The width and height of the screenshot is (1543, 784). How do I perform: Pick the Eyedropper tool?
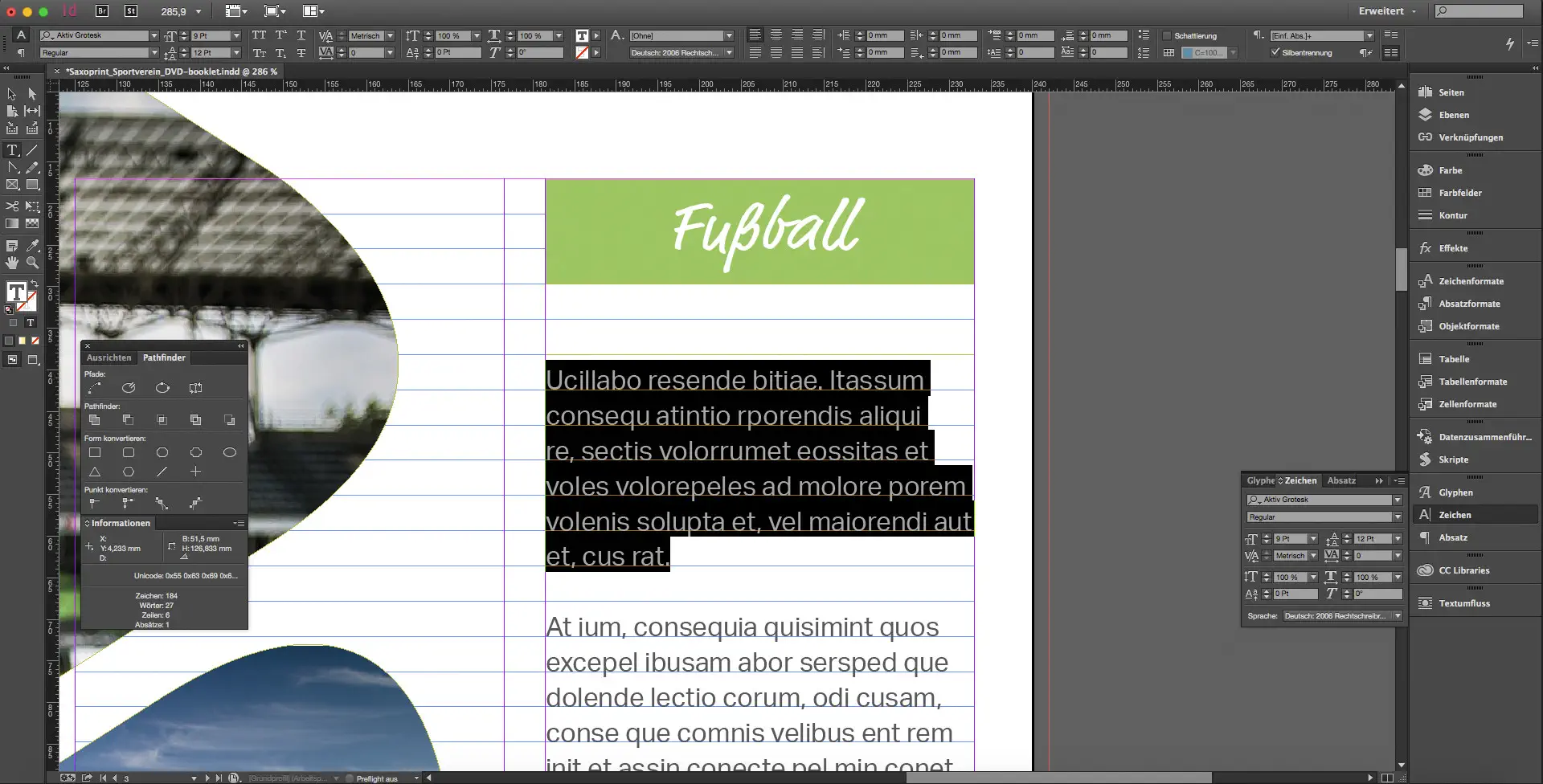[32, 245]
